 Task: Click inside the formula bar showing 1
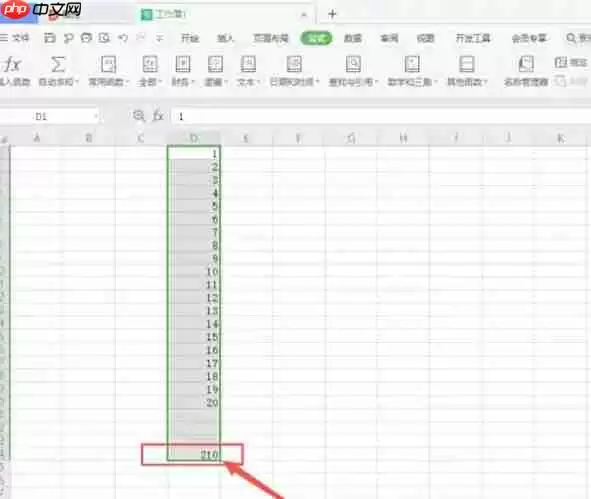(381, 116)
